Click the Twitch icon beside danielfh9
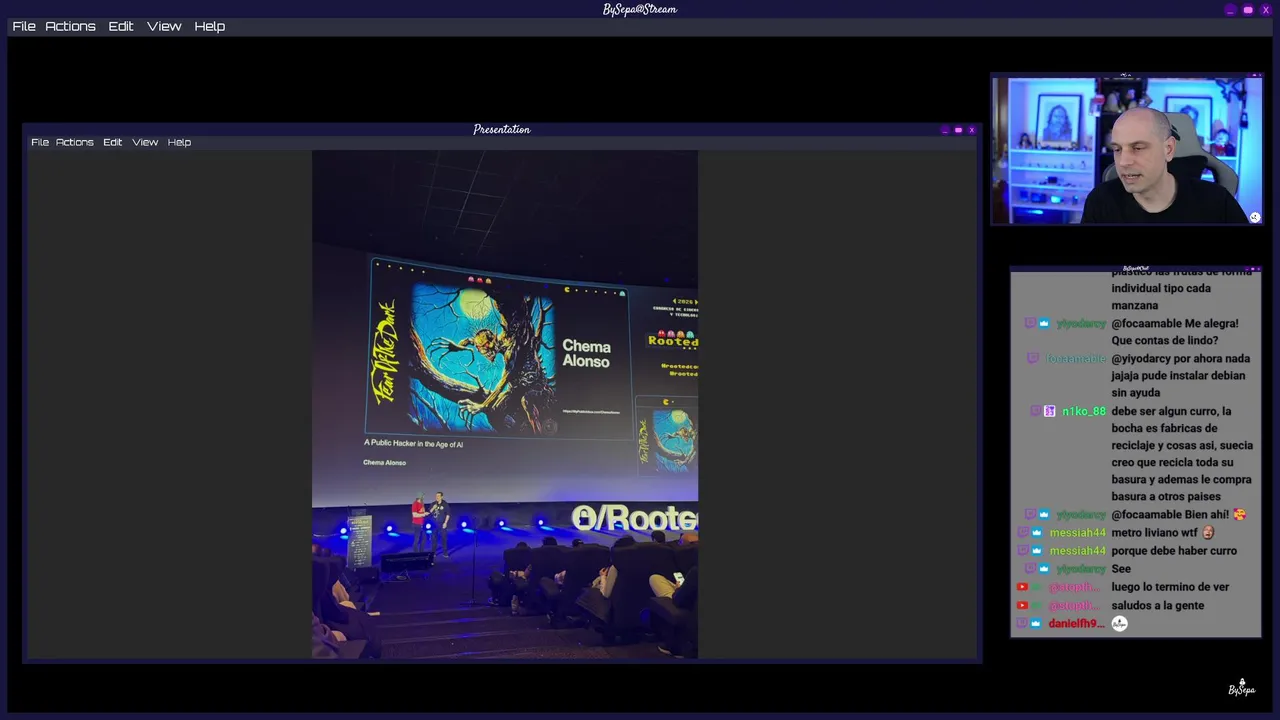 [x=1022, y=623]
